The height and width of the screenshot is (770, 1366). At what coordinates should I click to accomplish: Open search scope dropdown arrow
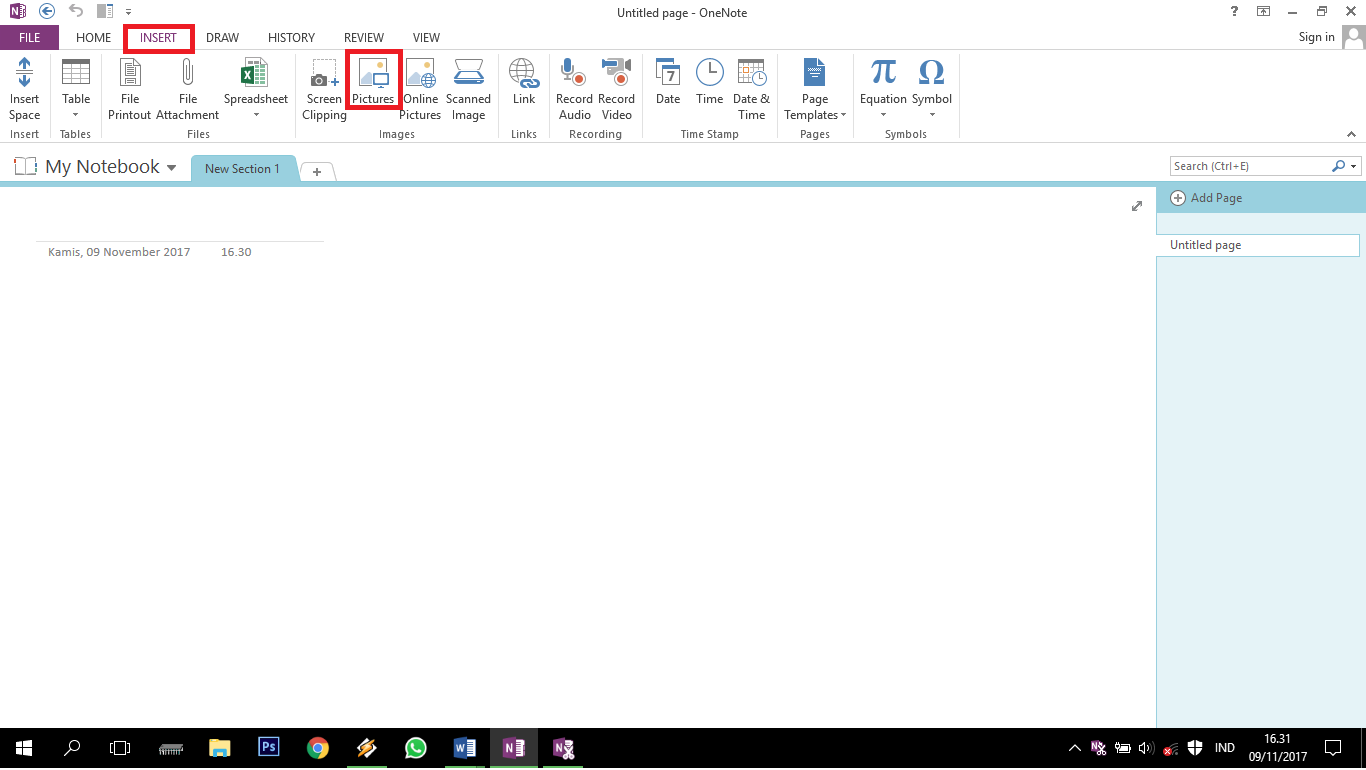pos(1354,166)
